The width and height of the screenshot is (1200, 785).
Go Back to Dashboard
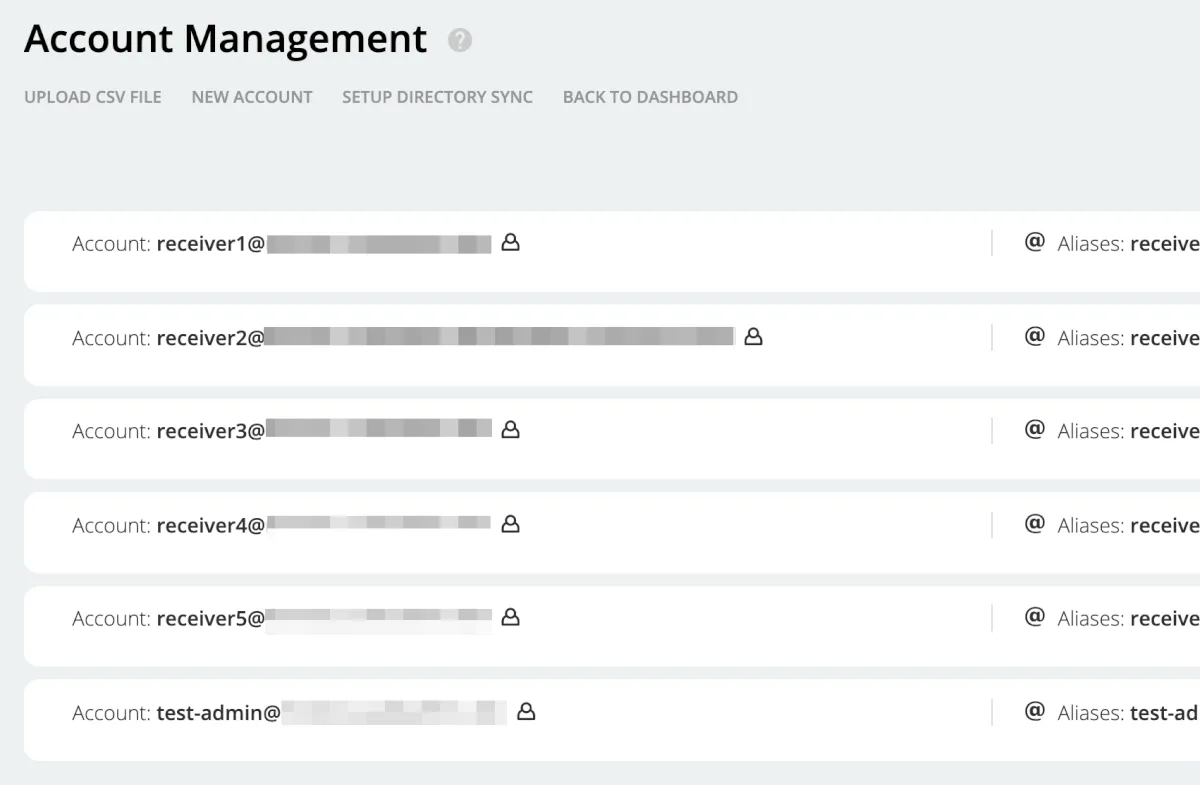click(x=650, y=97)
